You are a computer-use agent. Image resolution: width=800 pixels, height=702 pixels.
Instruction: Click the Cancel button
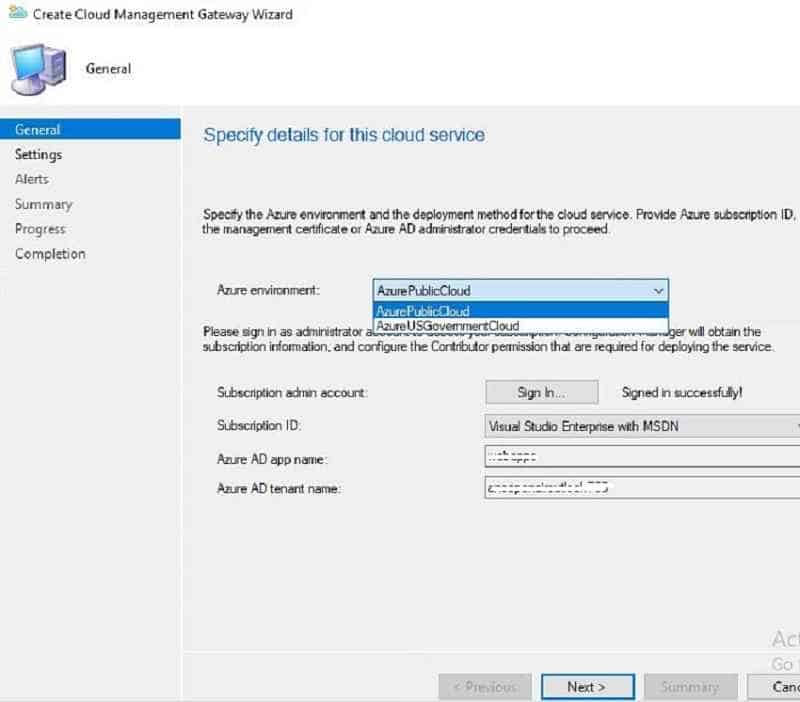click(x=774, y=687)
